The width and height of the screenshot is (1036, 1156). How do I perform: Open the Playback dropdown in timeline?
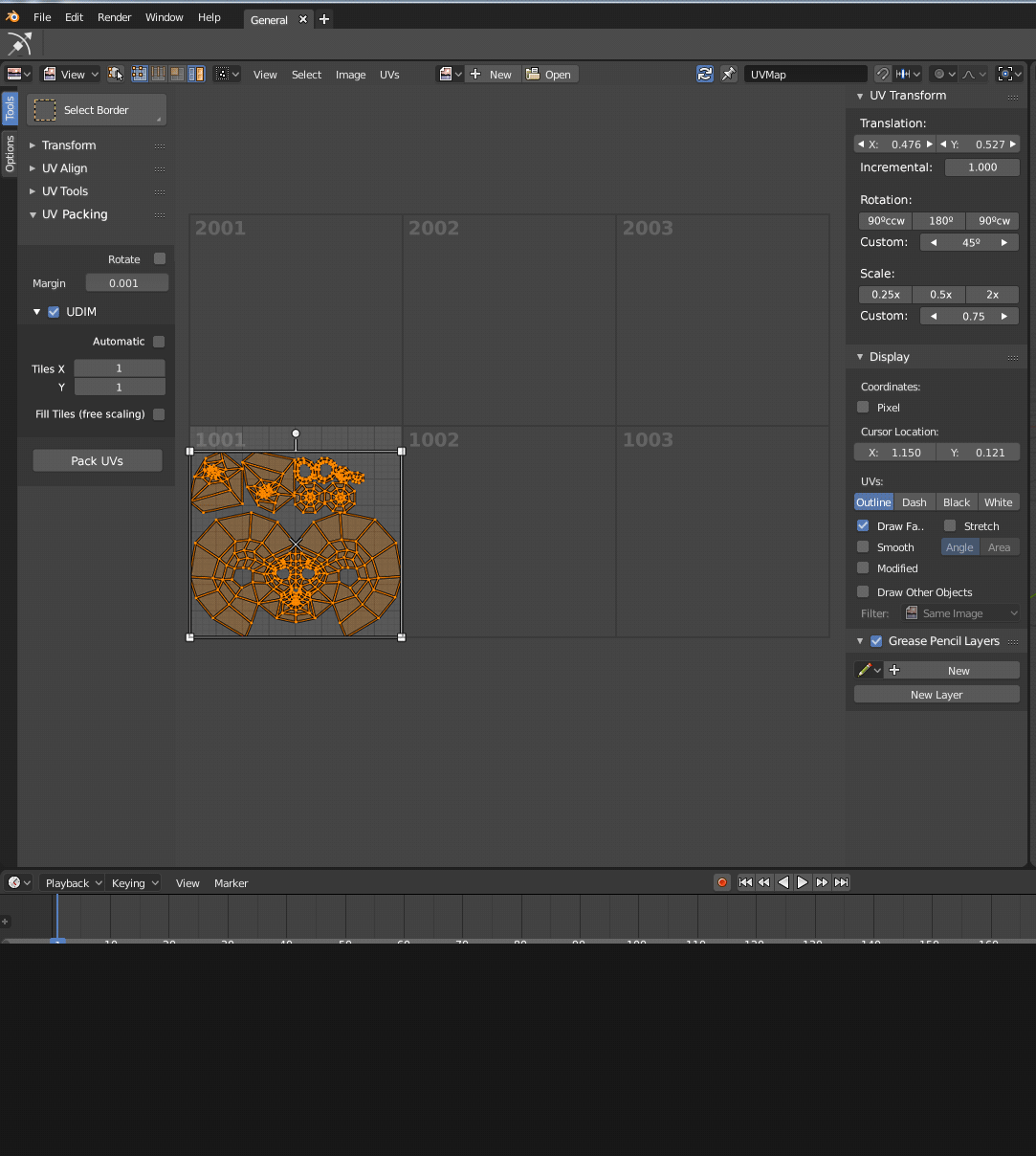pos(72,882)
